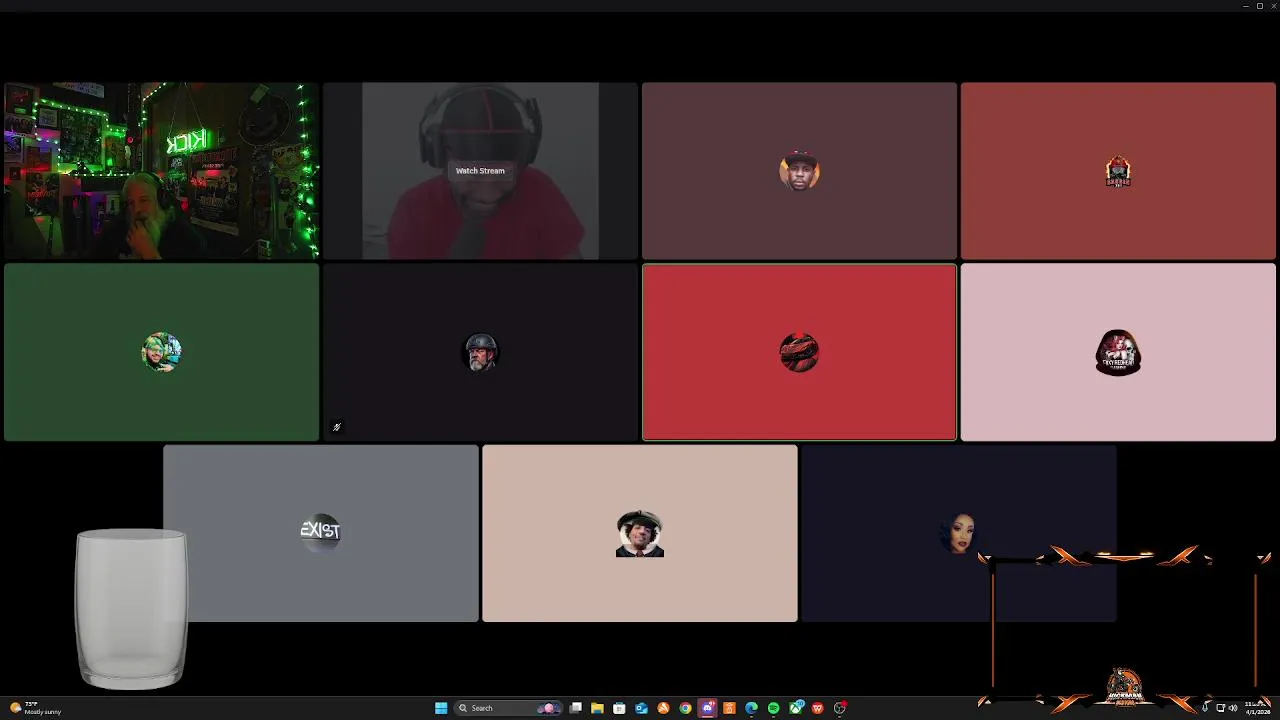This screenshot has width=1280, height=720.
Task: Click the volume icon in the system tray
Action: (x=1233, y=708)
